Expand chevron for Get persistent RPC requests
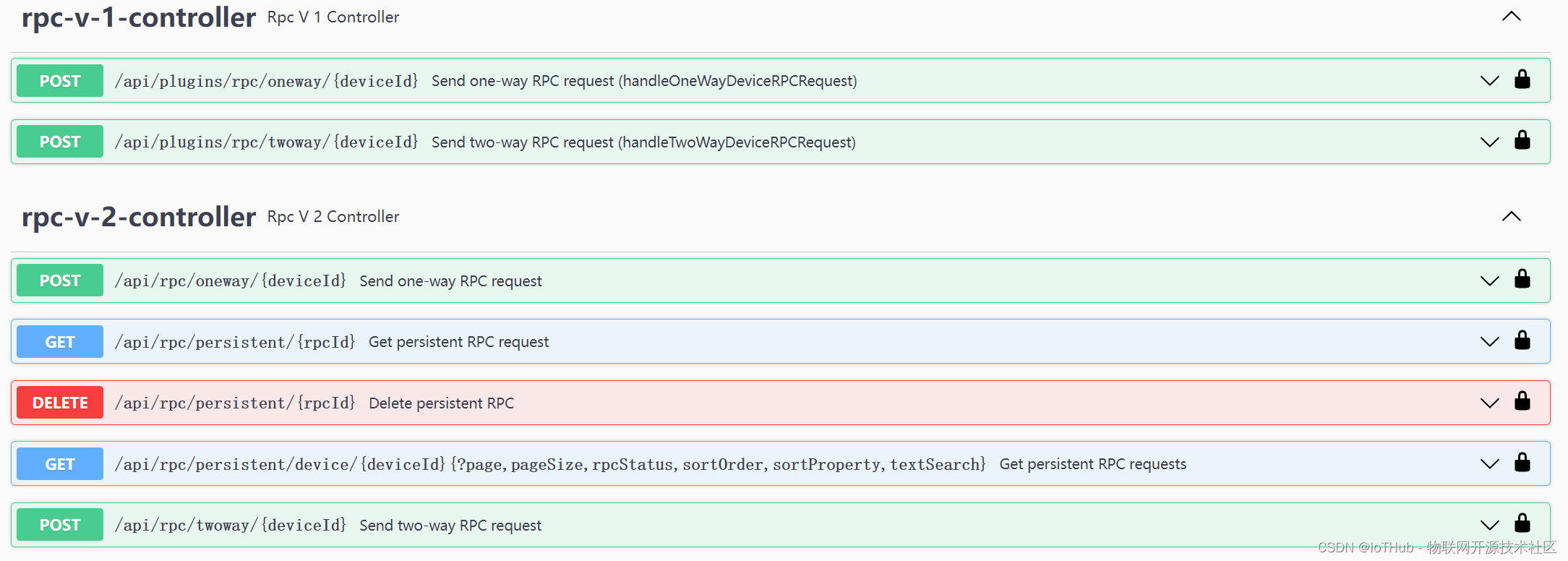1568x561 pixels. [x=1489, y=464]
